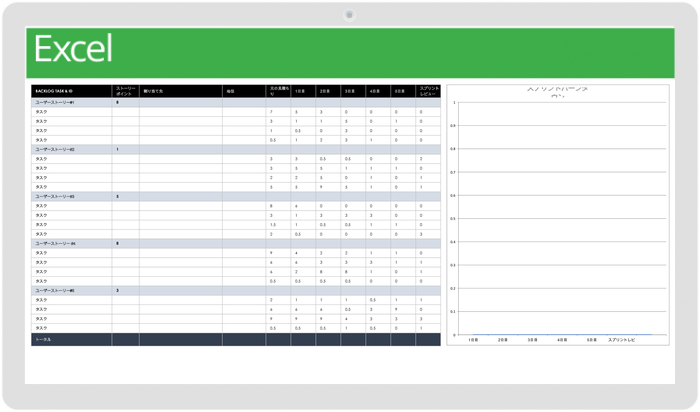Click the 元の見積もり column header
700x412 pixels.
click(x=278, y=91)
